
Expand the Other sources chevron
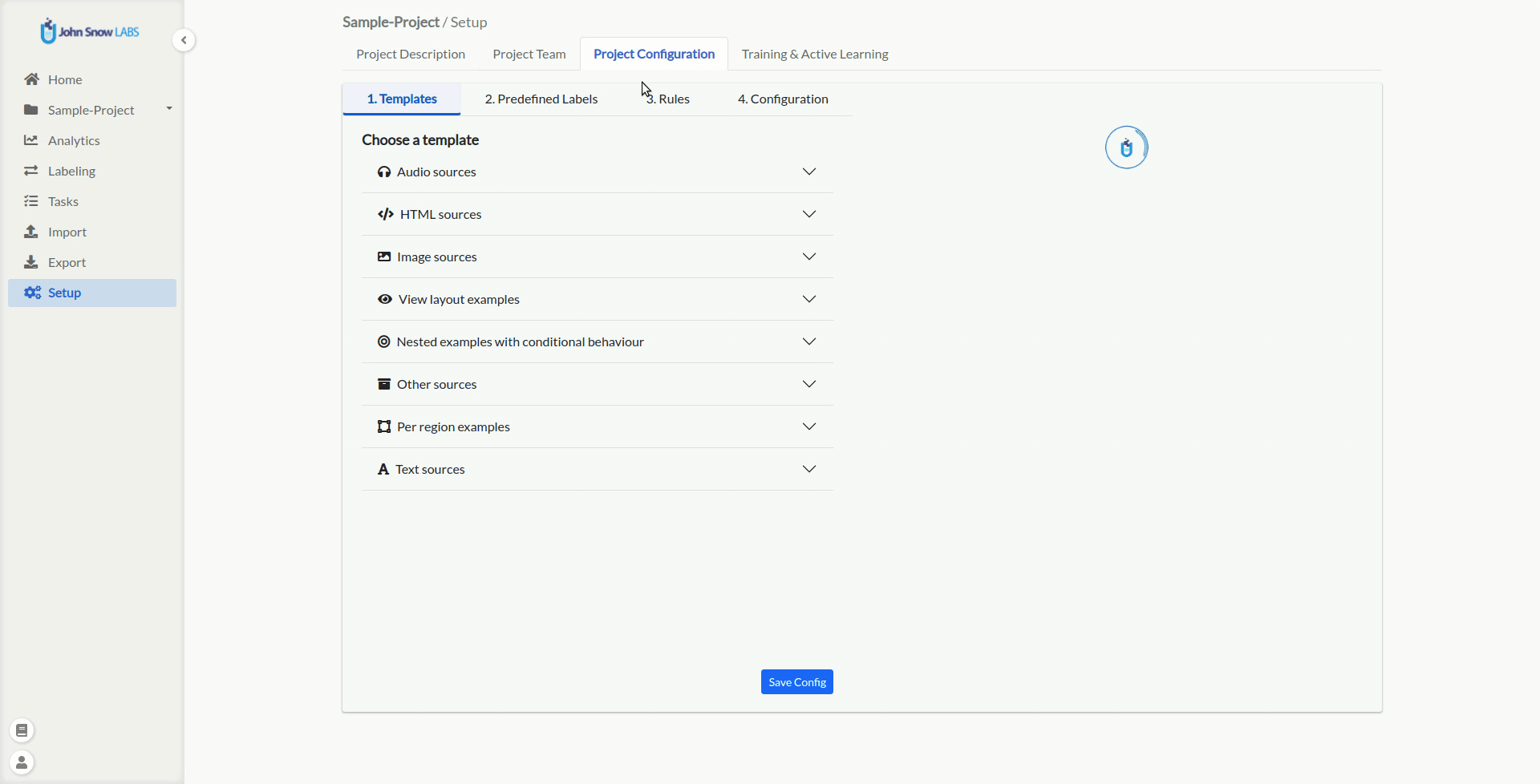click(x=809, y=384)
